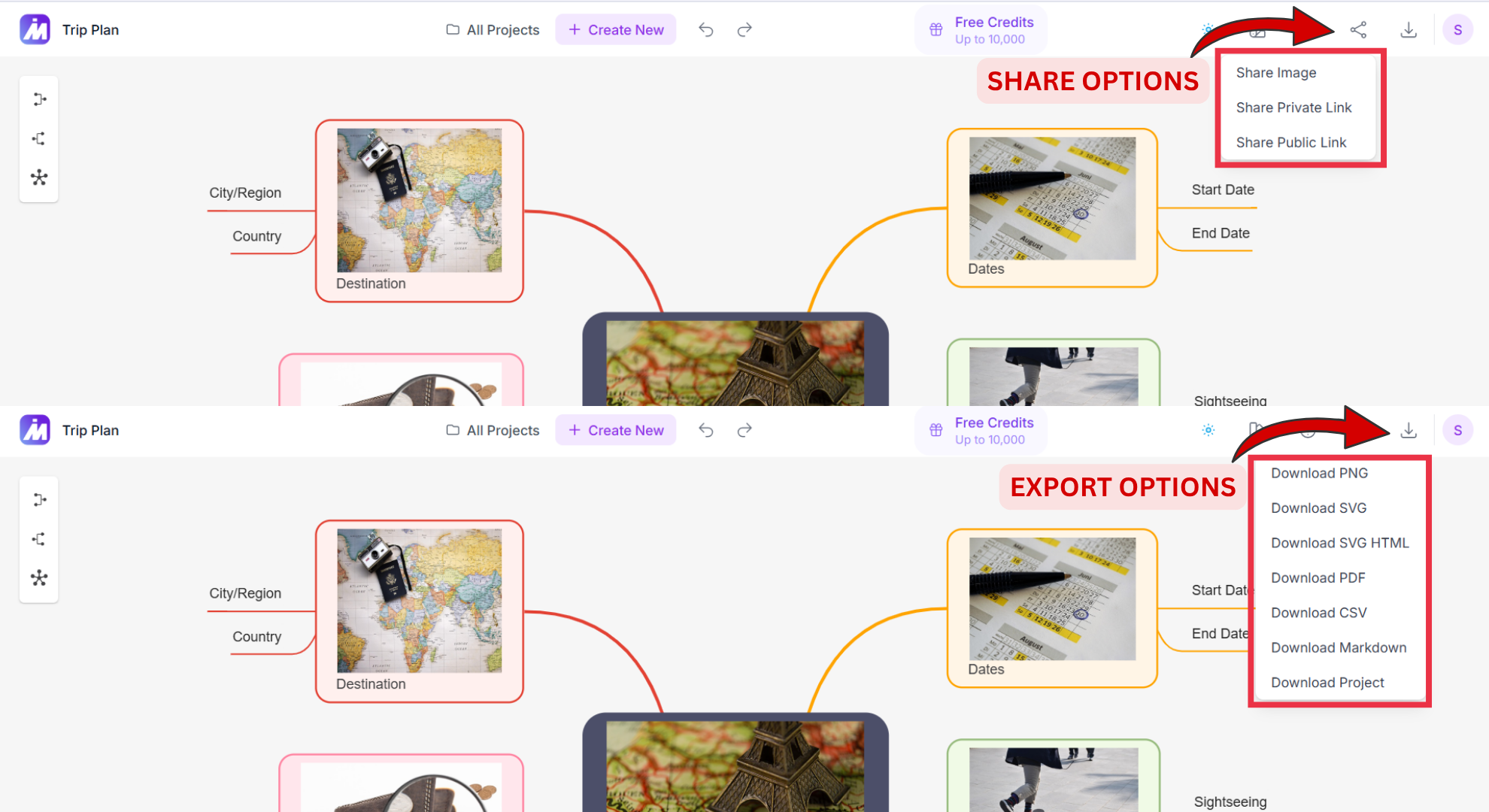This screenshot has height=812, width=1489.
Task: Choose Share Private Link
Action: (x=1293, y=108)
